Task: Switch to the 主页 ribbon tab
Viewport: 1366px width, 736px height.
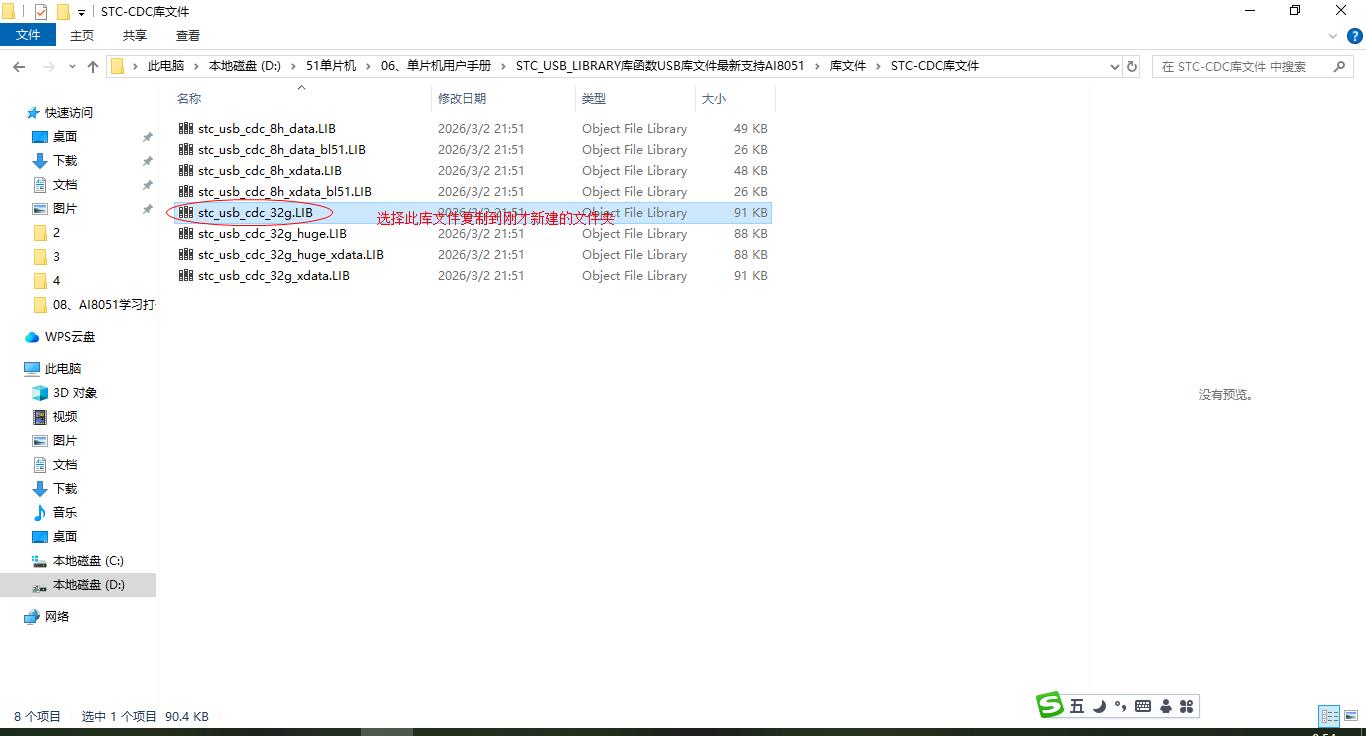Action: click(82, 35)
